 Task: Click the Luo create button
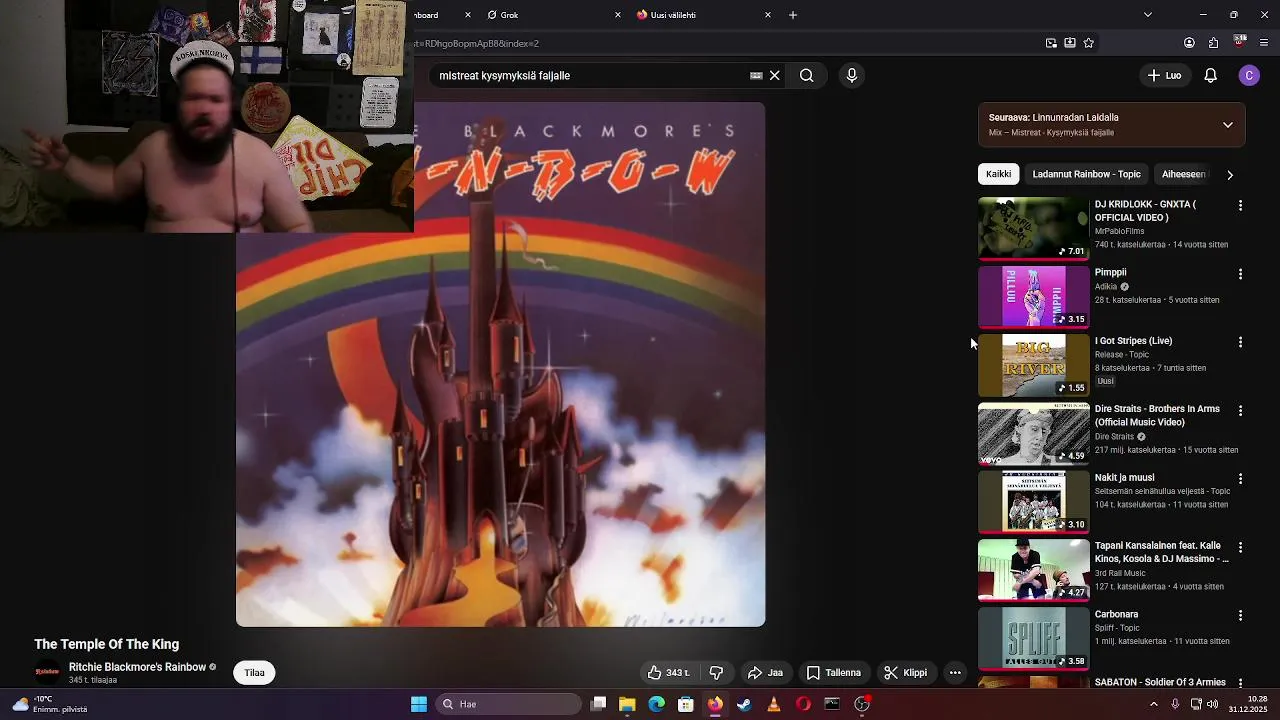pyautogui.click(x=1164, y=75)
